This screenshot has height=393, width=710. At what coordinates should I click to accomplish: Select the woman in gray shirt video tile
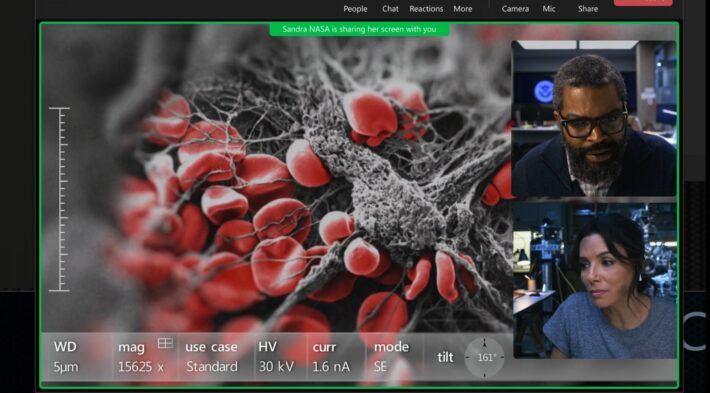(x=595, y=280)
